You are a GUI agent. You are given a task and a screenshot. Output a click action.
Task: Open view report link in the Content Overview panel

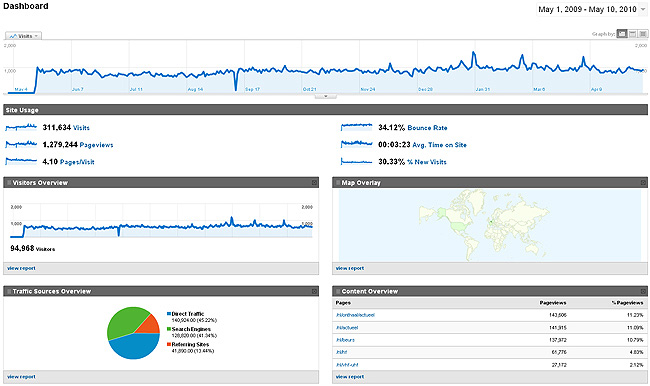[x=350, y=377]
